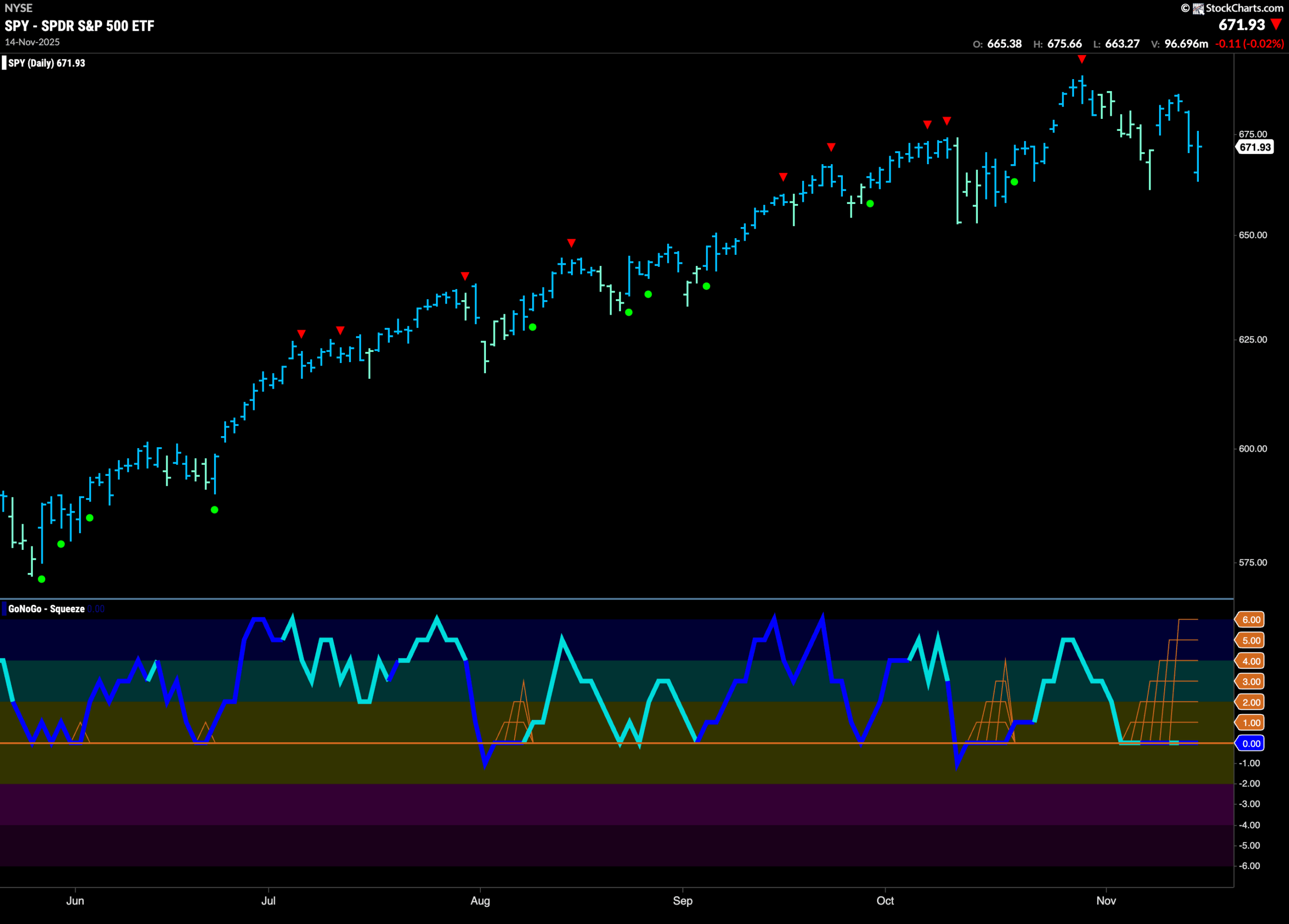
Task: Click the orange 1.00 squeeze level tag
Action: tap(1250, 723)
